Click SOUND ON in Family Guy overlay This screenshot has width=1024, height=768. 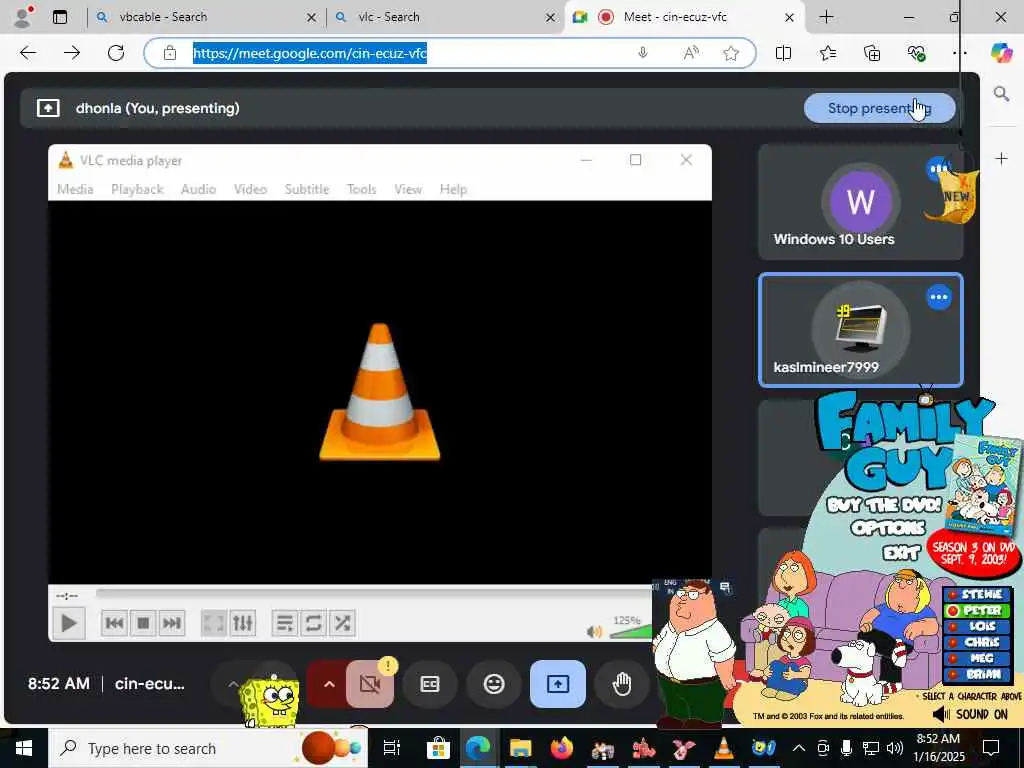click(x=970, y=714)
